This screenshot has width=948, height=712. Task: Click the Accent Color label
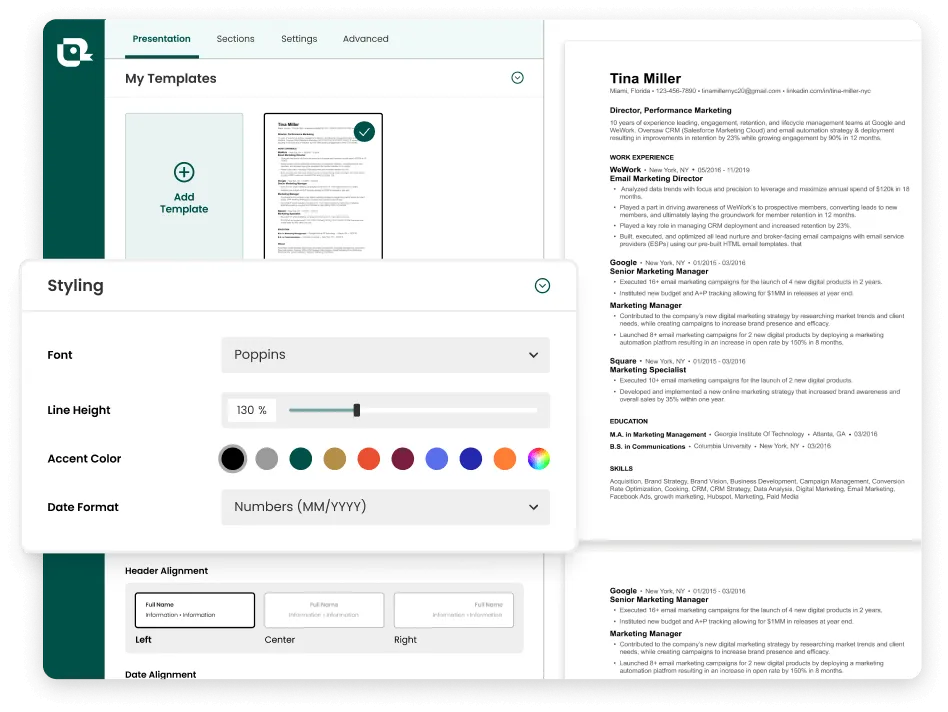[x=84, y=459]
